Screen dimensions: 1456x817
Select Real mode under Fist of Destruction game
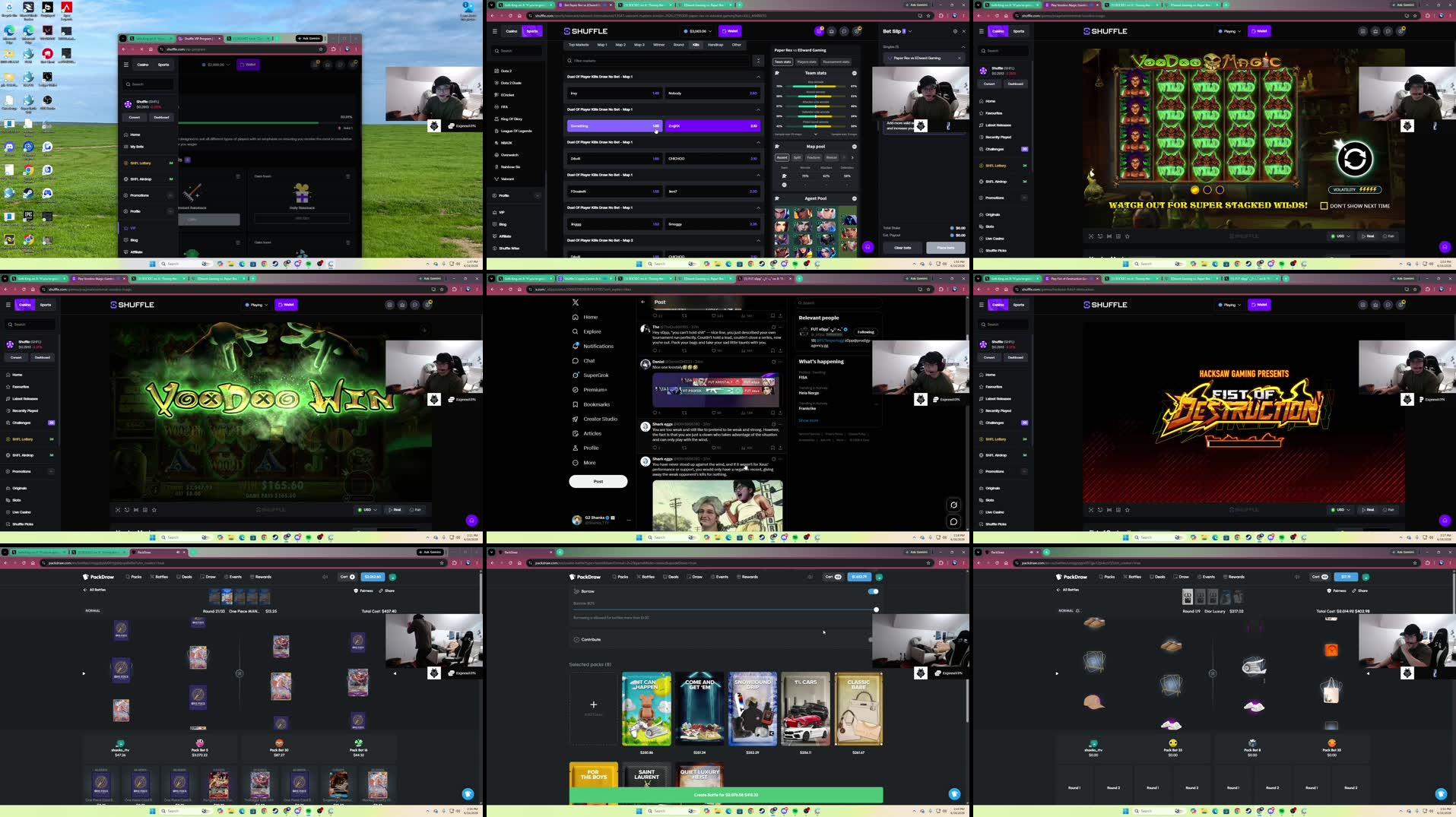pyautogui.click(x=1369, y=510)
